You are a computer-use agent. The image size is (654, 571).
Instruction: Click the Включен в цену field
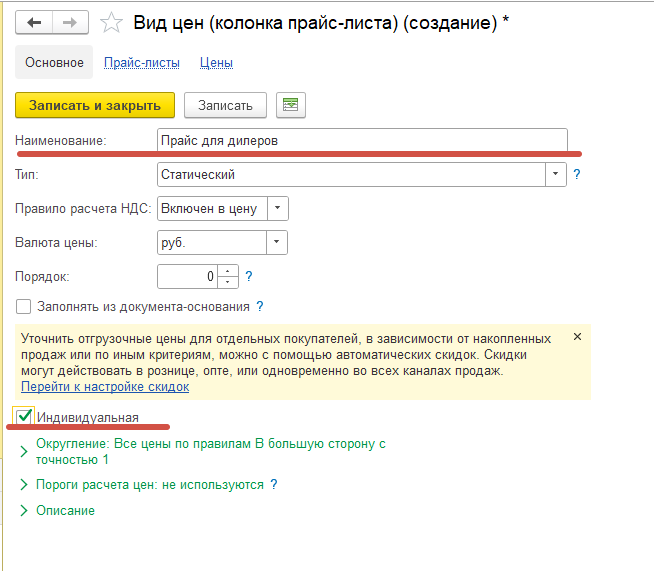point(212,208)
